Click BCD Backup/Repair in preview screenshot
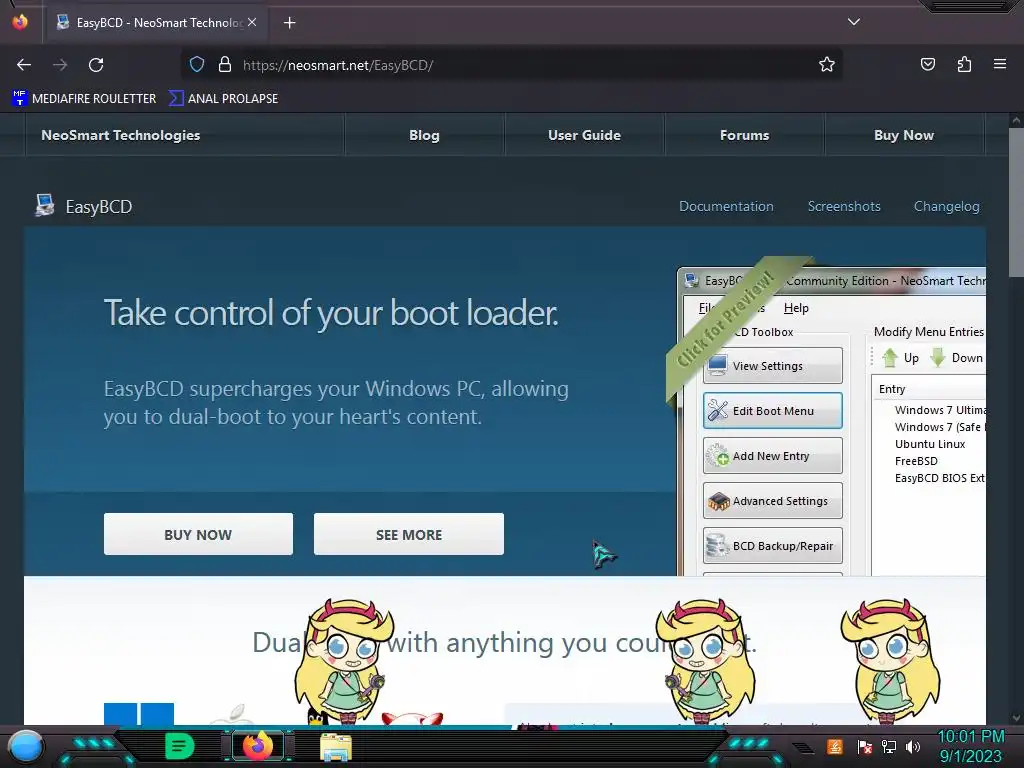1024x768 pixels. click(x=773, y=546)
